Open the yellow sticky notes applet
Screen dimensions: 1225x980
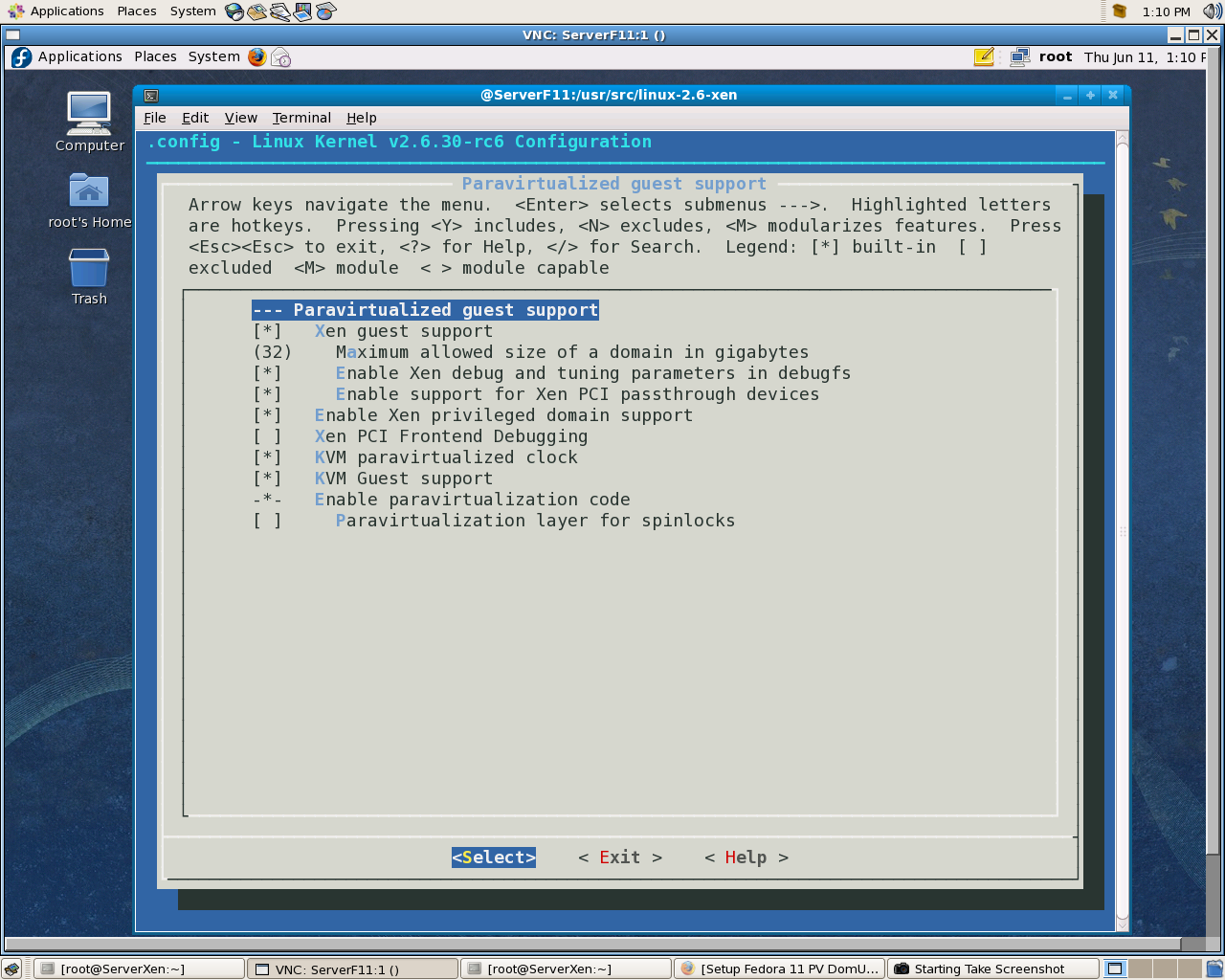pyautogui.click(x=984, y=57)
